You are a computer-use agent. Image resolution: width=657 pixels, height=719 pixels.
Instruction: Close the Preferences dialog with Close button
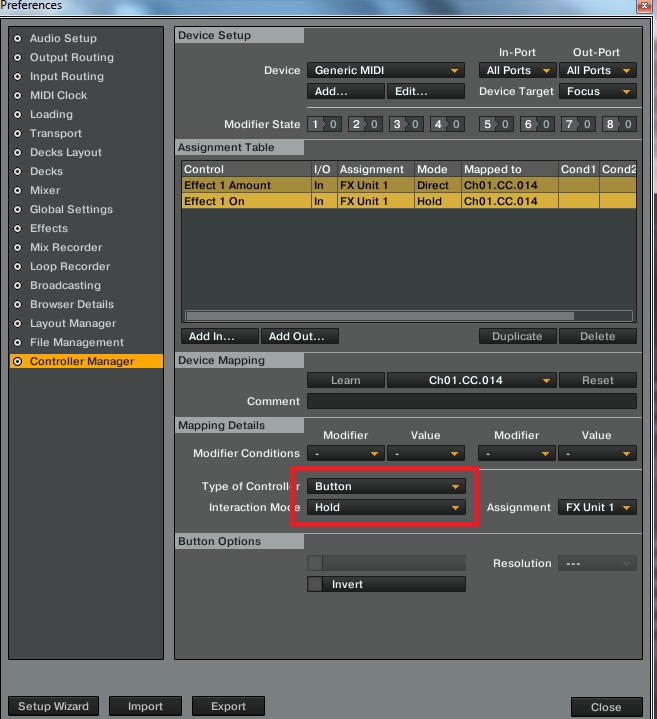point(607,707)
